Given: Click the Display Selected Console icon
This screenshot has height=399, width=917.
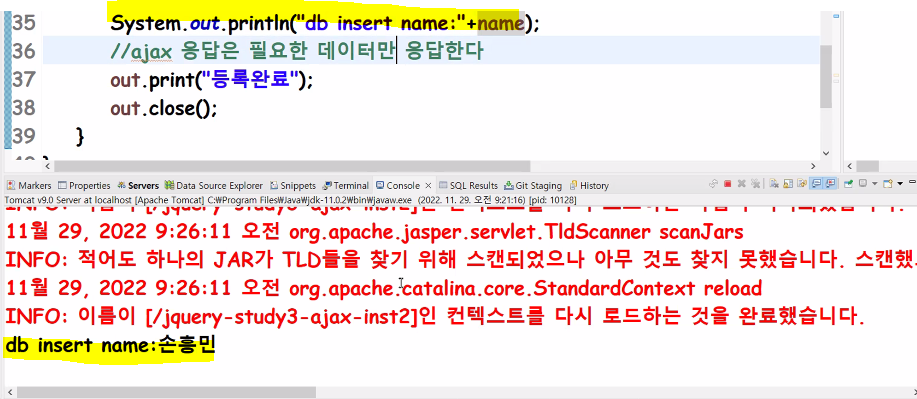Looking at the screenshot, I should [x=863, y=184].
